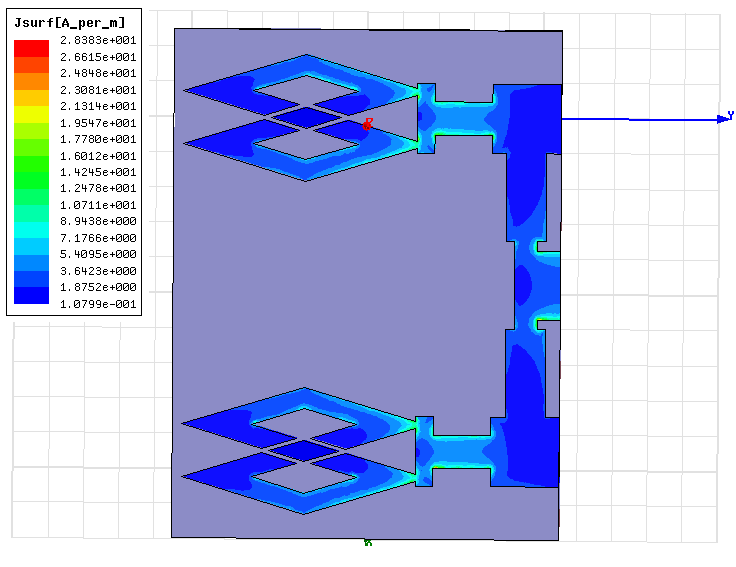Click the Jsurf[A_per_m] legend title
The image size is (736, 567).
tap(70, 22)
